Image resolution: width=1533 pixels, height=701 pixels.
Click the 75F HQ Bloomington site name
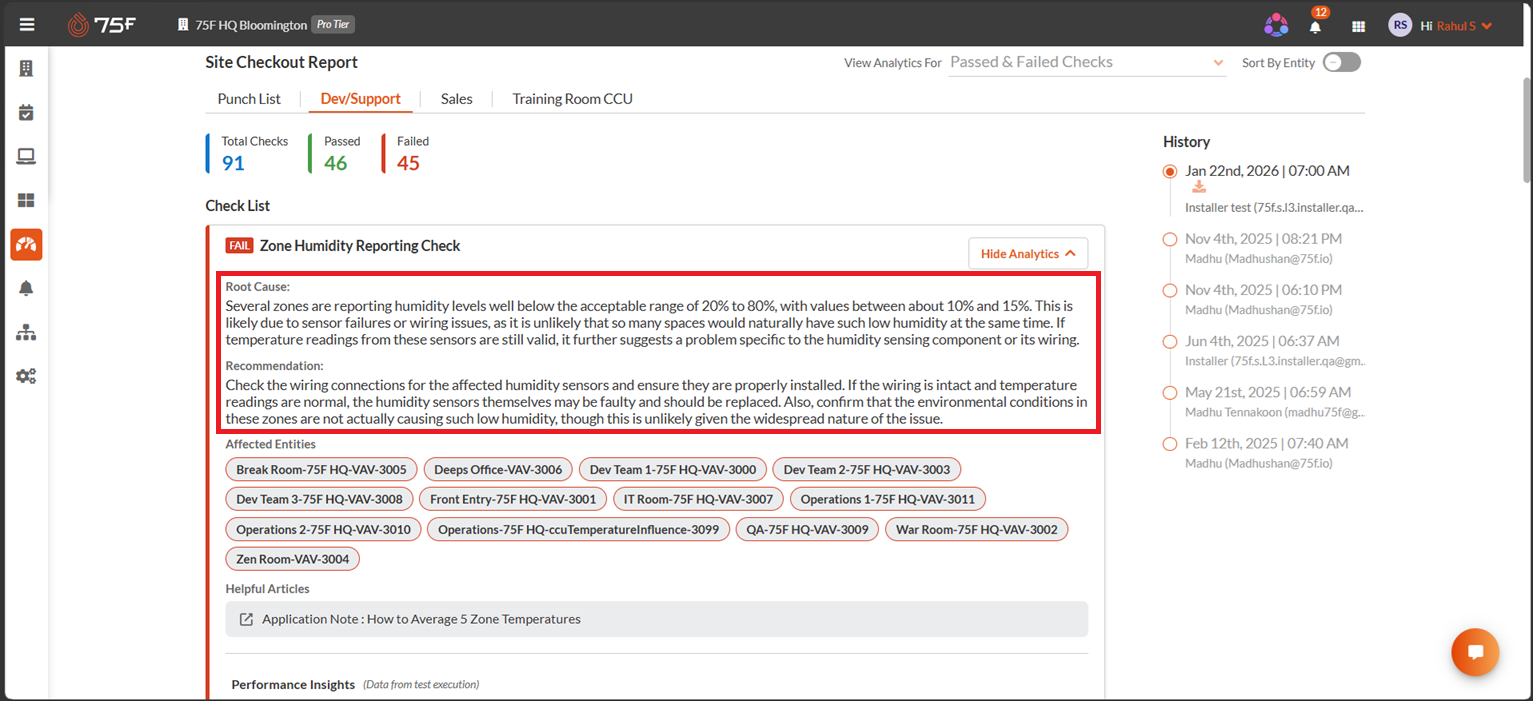(251, 25)
